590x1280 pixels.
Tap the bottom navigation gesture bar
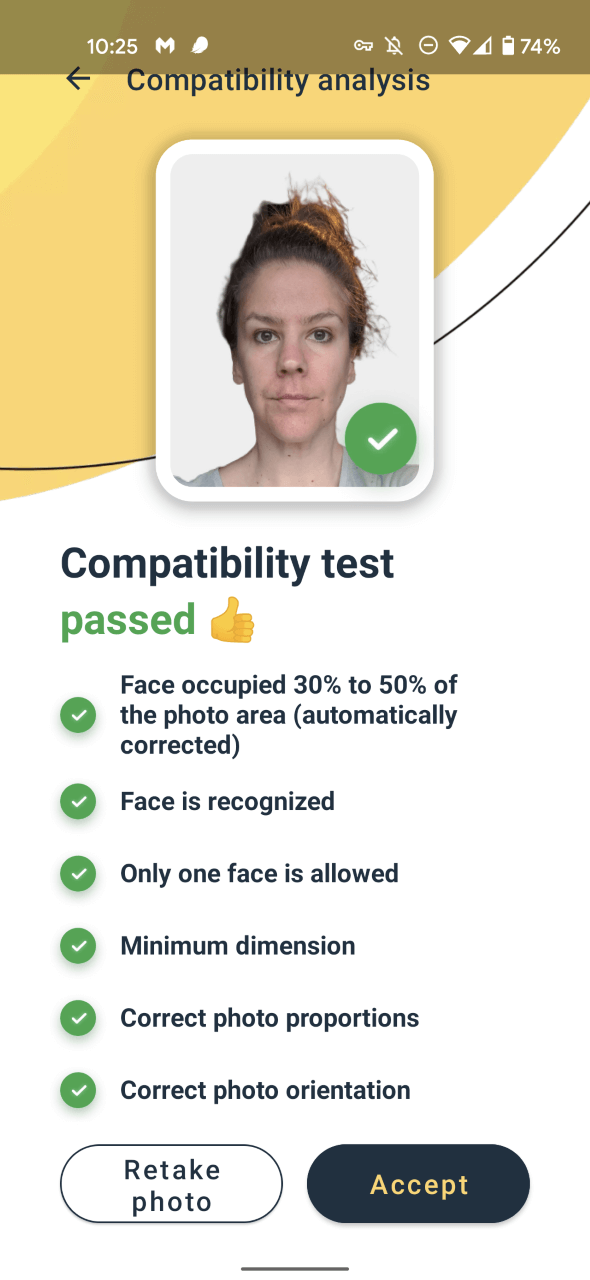pos(295,1267)
